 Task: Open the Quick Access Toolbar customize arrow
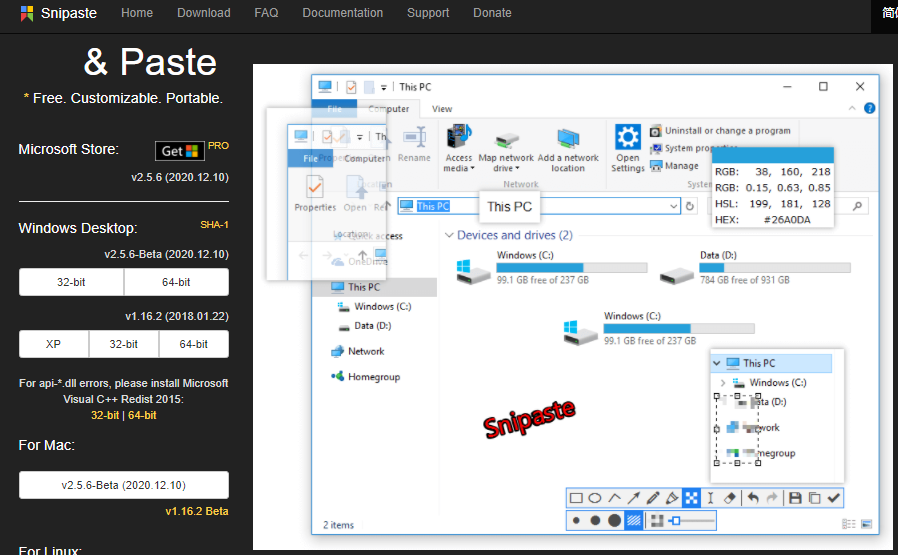[x=384, y=88]
